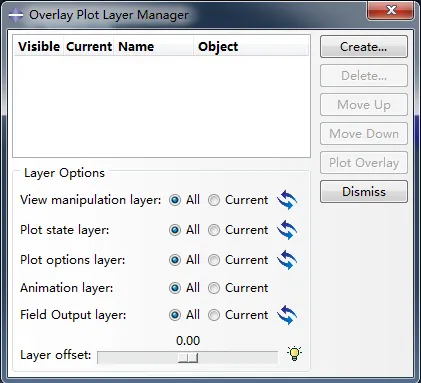Select All for Animation layer
Image resolution: width=421 pixels, height=383 pixels.
click(x=175, y=288)
